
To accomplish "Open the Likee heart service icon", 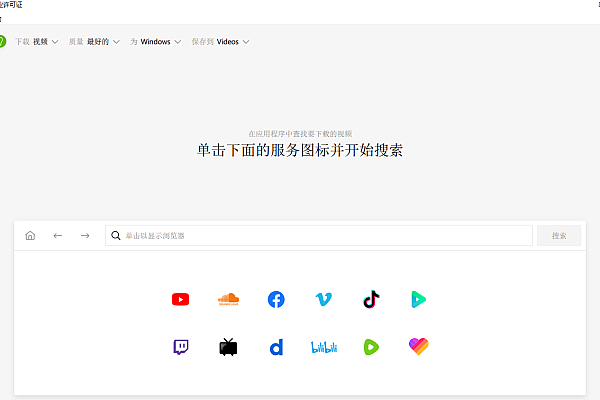I will tap(419, 346).
